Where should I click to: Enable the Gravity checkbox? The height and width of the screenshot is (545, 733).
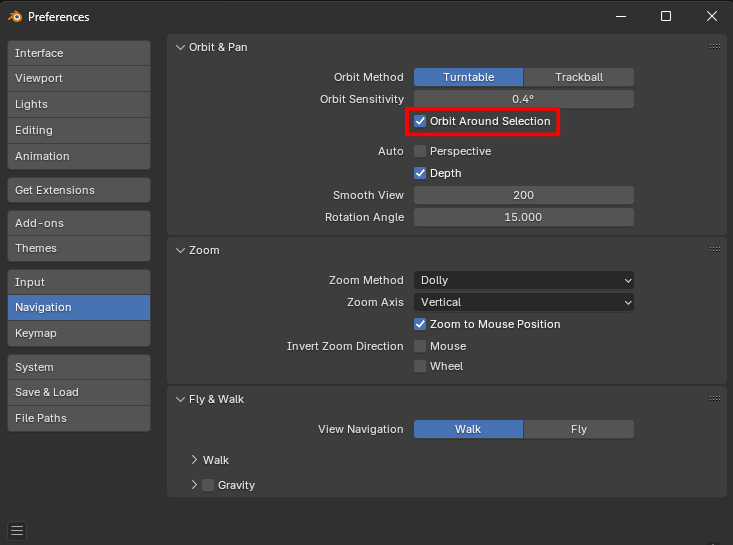208,485
